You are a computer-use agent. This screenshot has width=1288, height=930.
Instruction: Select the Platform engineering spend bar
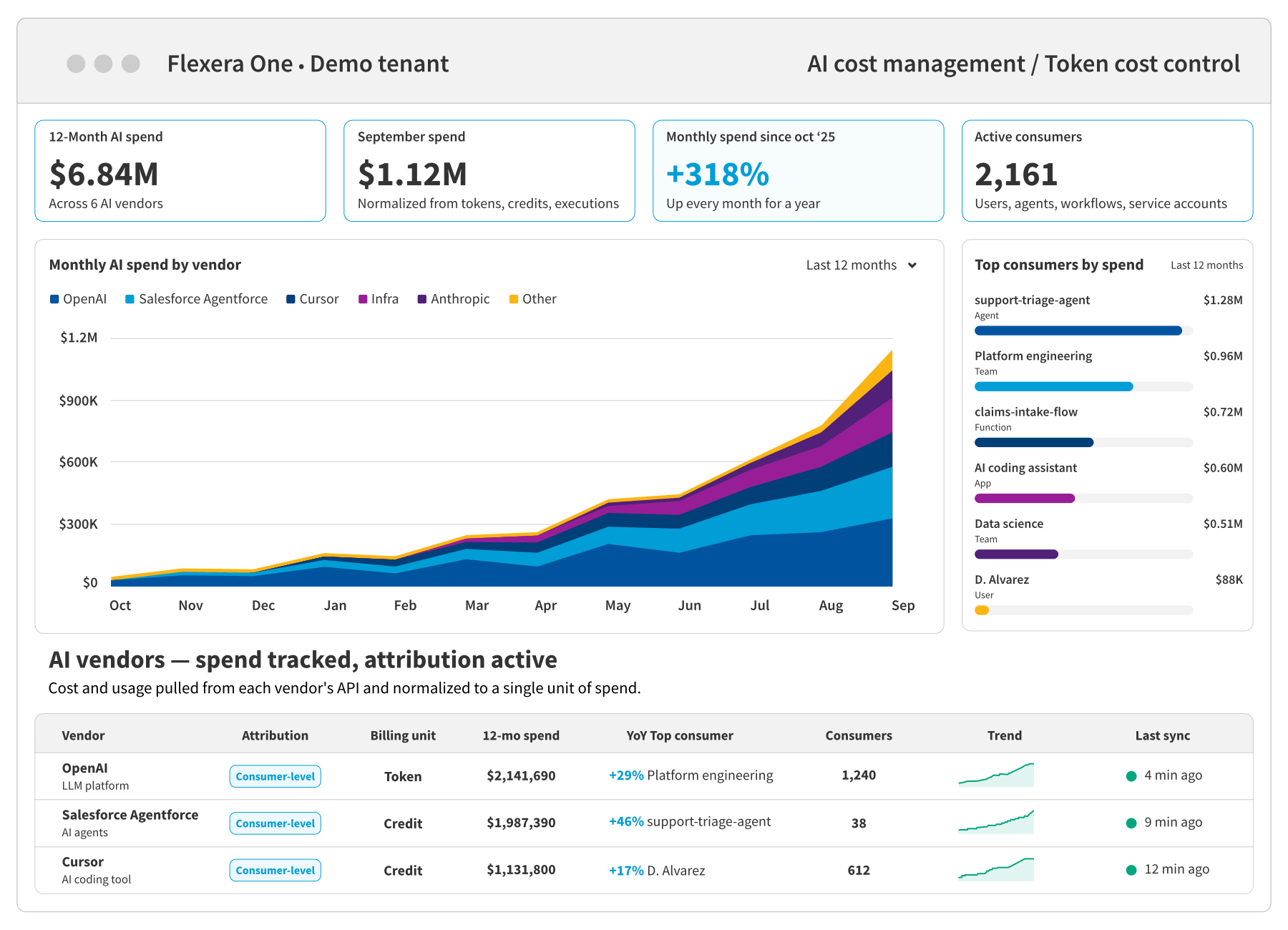[x=1083, y=386]
